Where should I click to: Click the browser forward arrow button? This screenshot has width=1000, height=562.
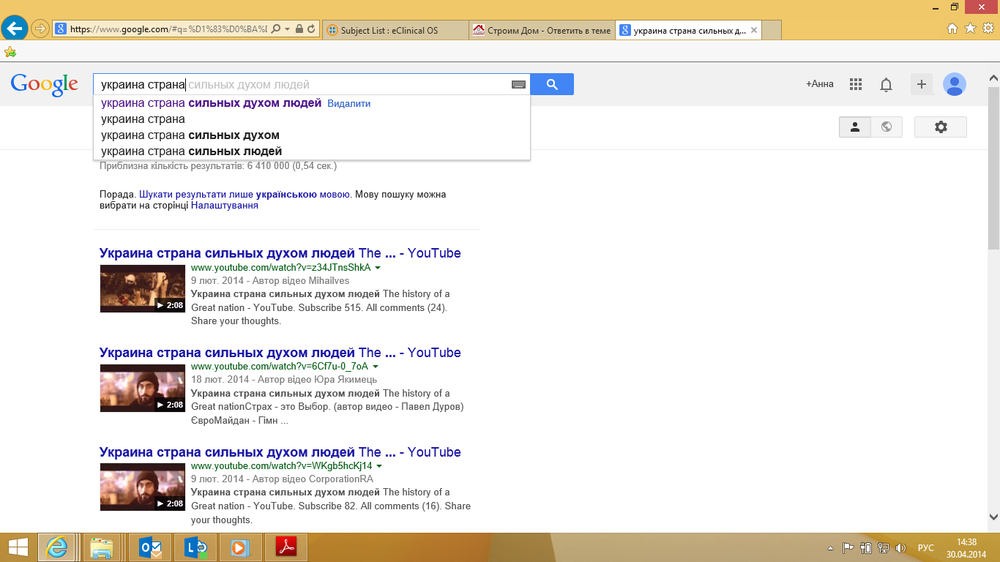tap(40, 29)
